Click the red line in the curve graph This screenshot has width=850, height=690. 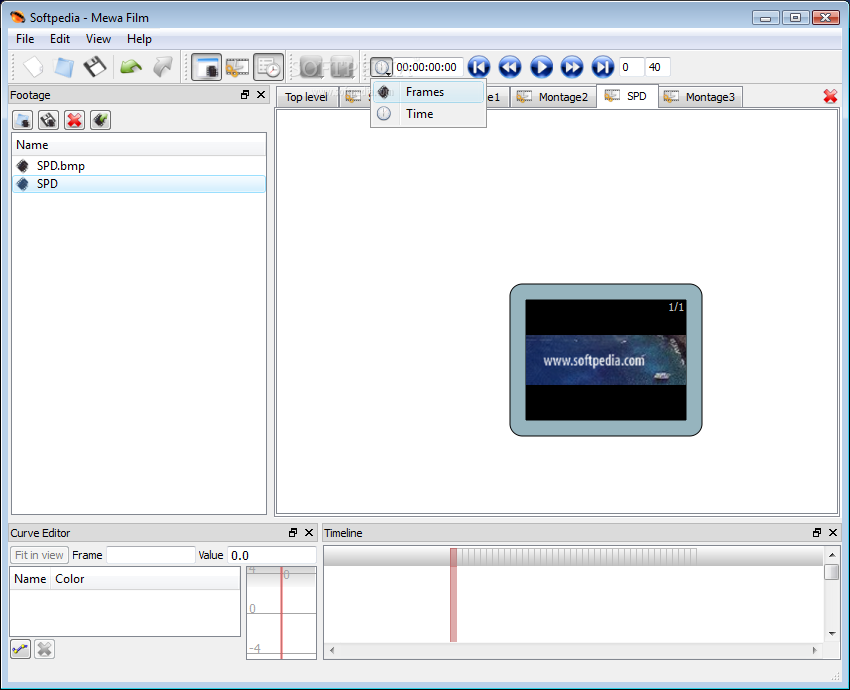pyautogui.click(x=281, y=612)
